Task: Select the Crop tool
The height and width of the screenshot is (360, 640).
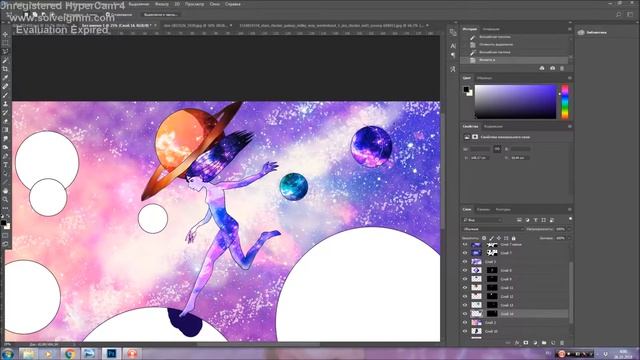Action: [5, 69]
